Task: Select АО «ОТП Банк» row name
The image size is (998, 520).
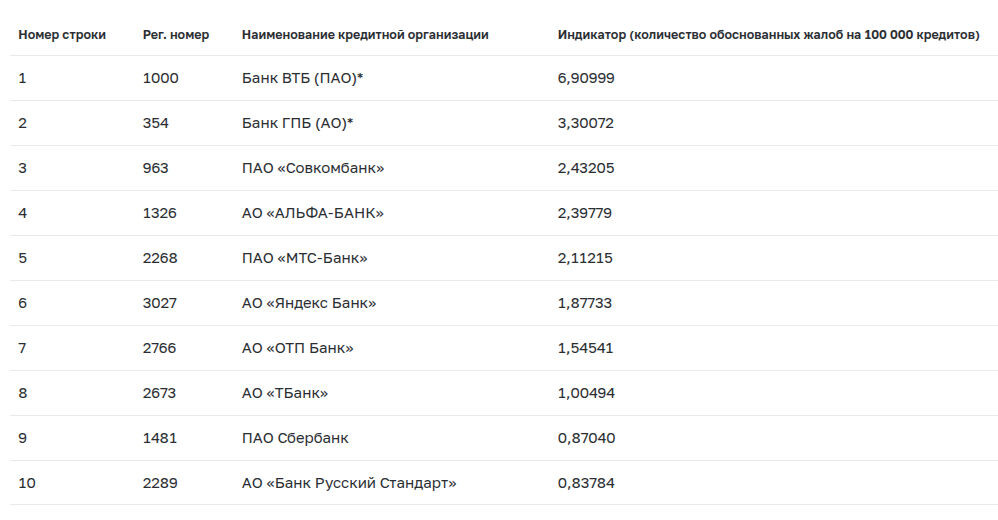Action: click(297, 348)
